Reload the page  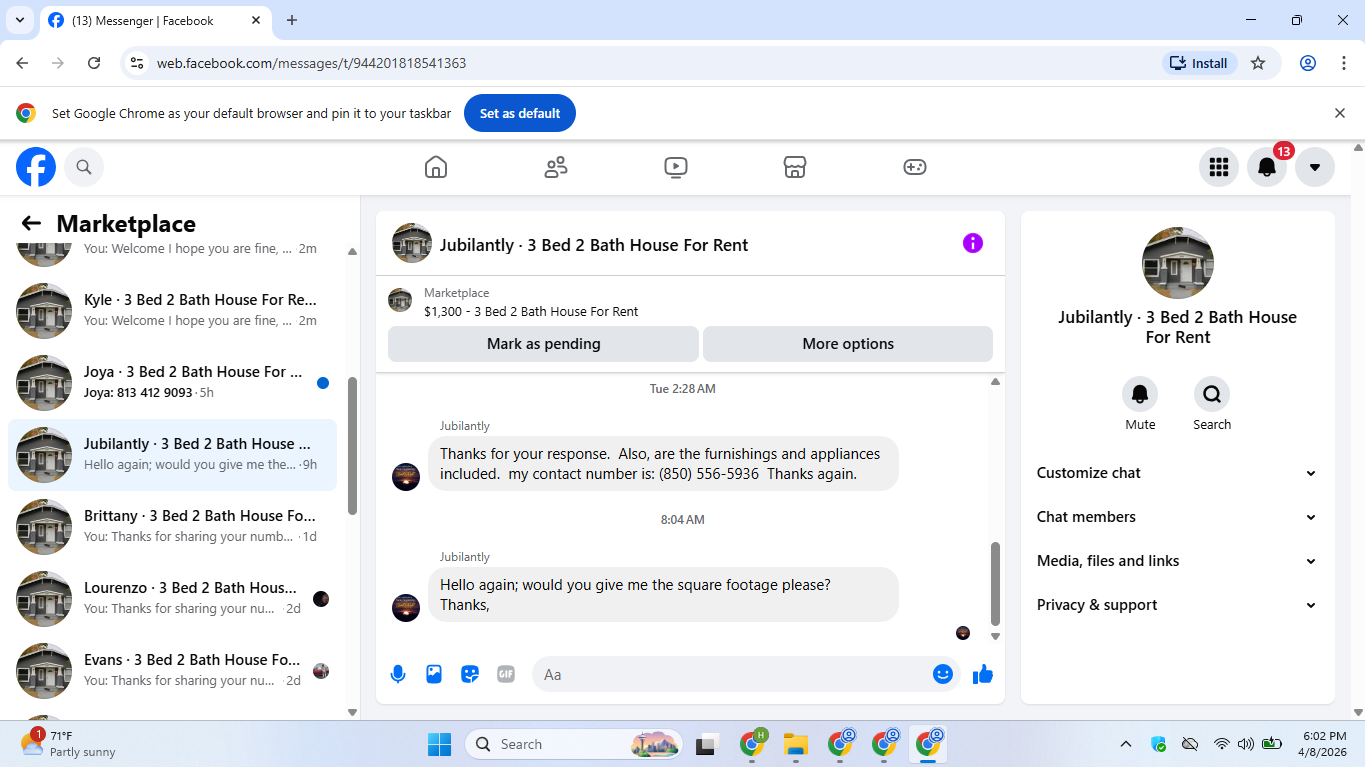coord(94,63)
